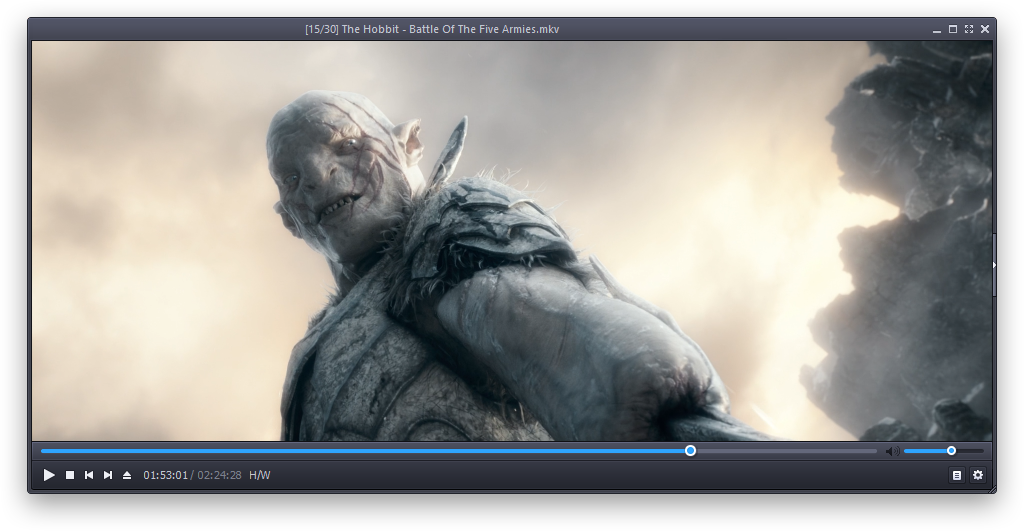
Task: Click the seek bar handle
Action: [x=690, y=451]
